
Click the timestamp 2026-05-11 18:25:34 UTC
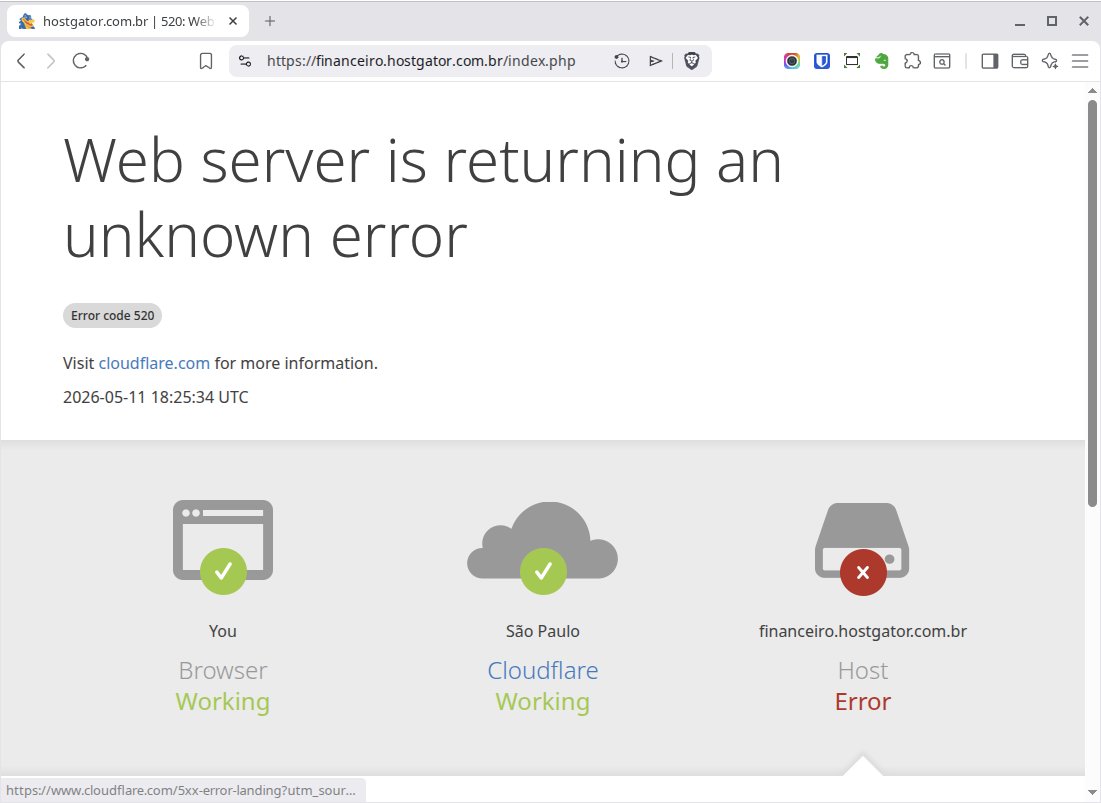click(156, 397)
